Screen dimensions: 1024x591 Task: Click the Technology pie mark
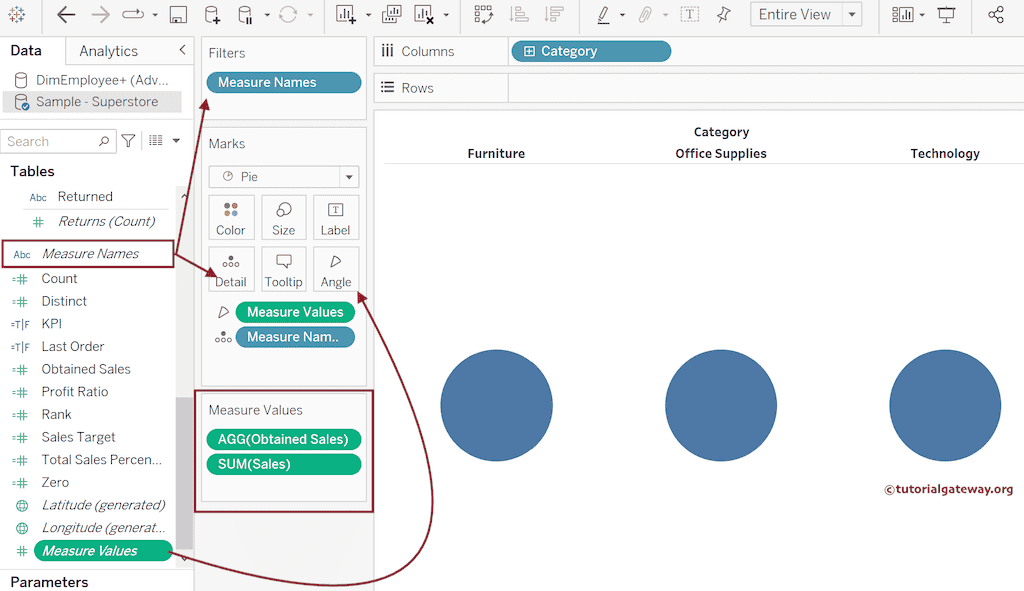tap(945, 406)
